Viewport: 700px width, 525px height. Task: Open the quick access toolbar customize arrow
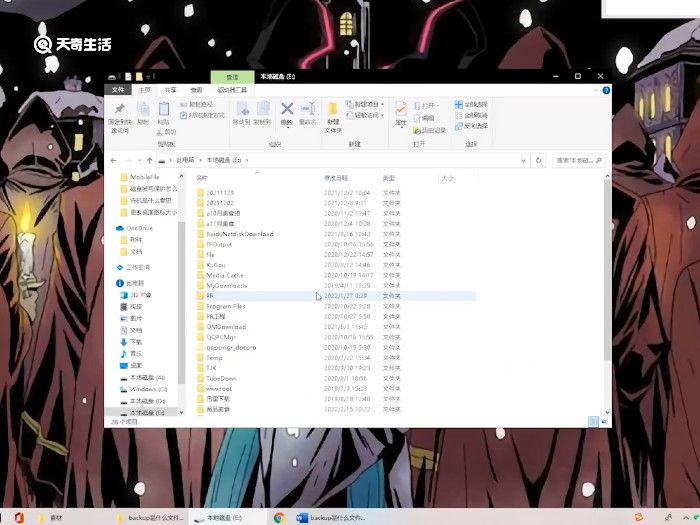coord(147,77)
